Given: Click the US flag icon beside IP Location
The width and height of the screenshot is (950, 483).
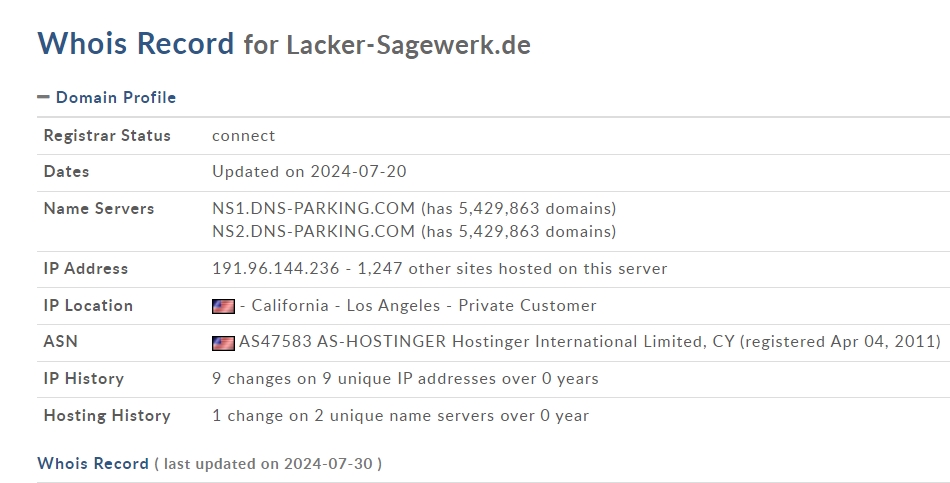Looking at the screenshot, I should pos(223,306).
